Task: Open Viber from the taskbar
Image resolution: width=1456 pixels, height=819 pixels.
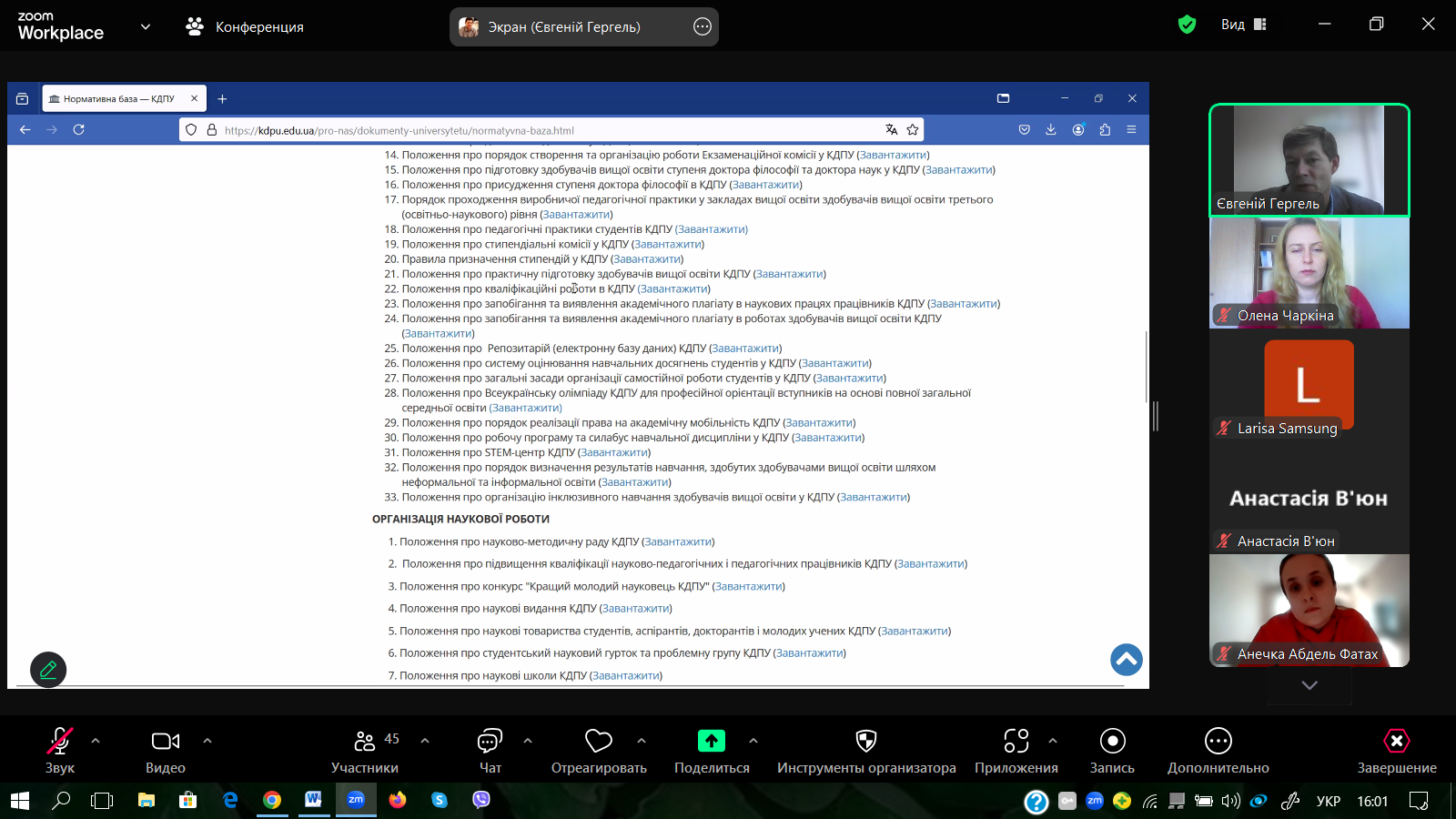Action: 481,800
